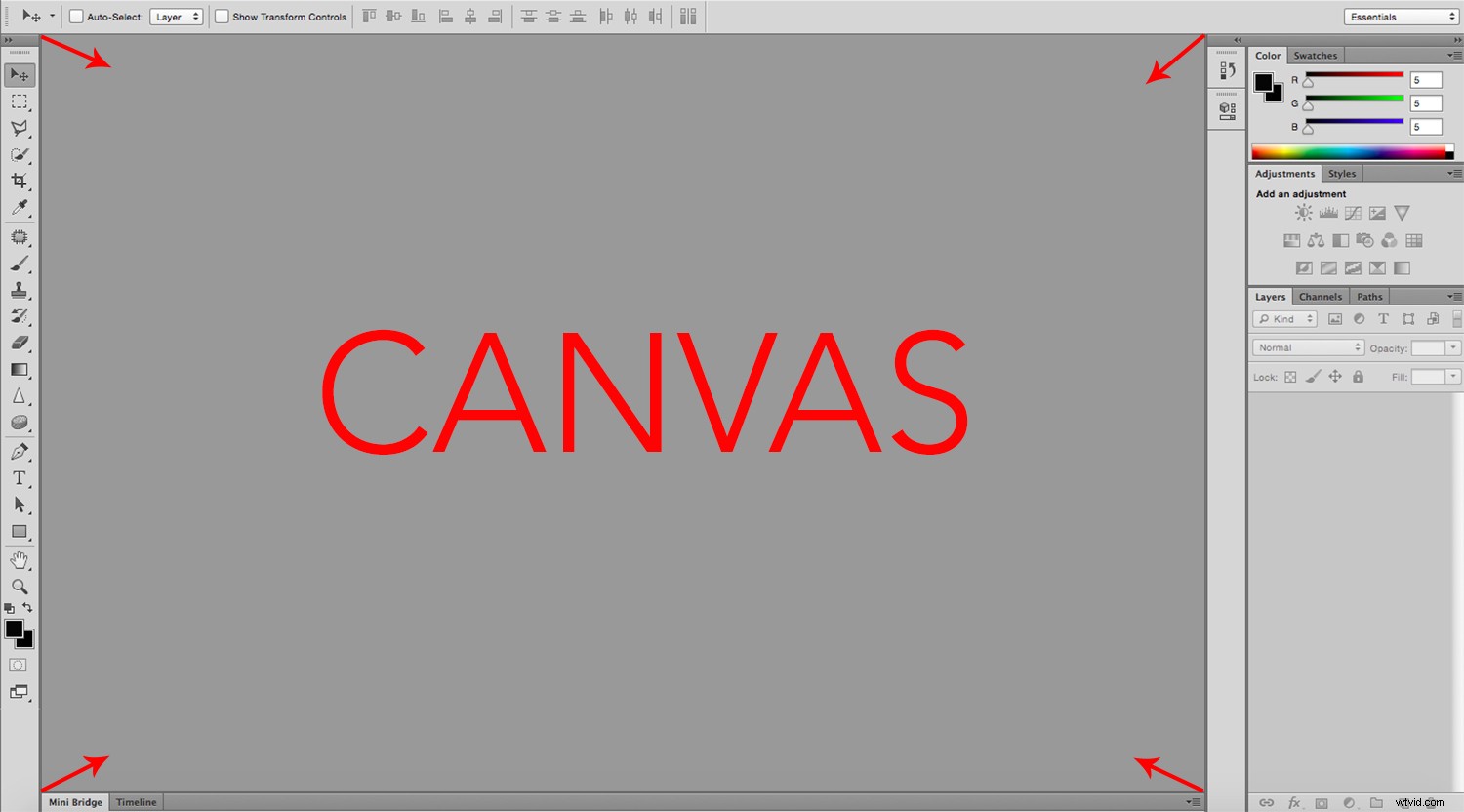Open the Essentials workspace dropdown
Screen dimensions: 1464x812
click(x=1402, y=17)
